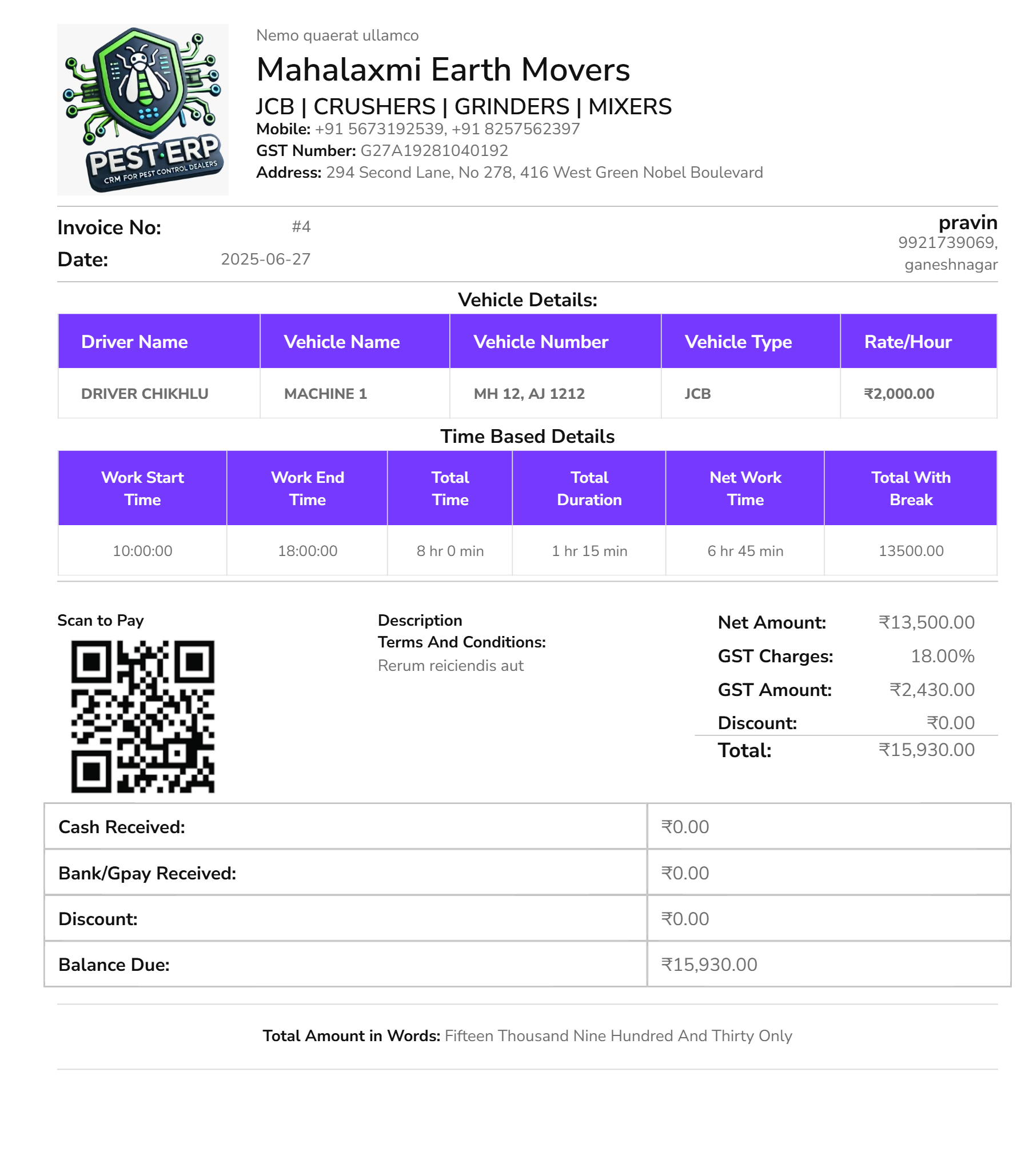Click the Total Time header

[x=450, y=488]
